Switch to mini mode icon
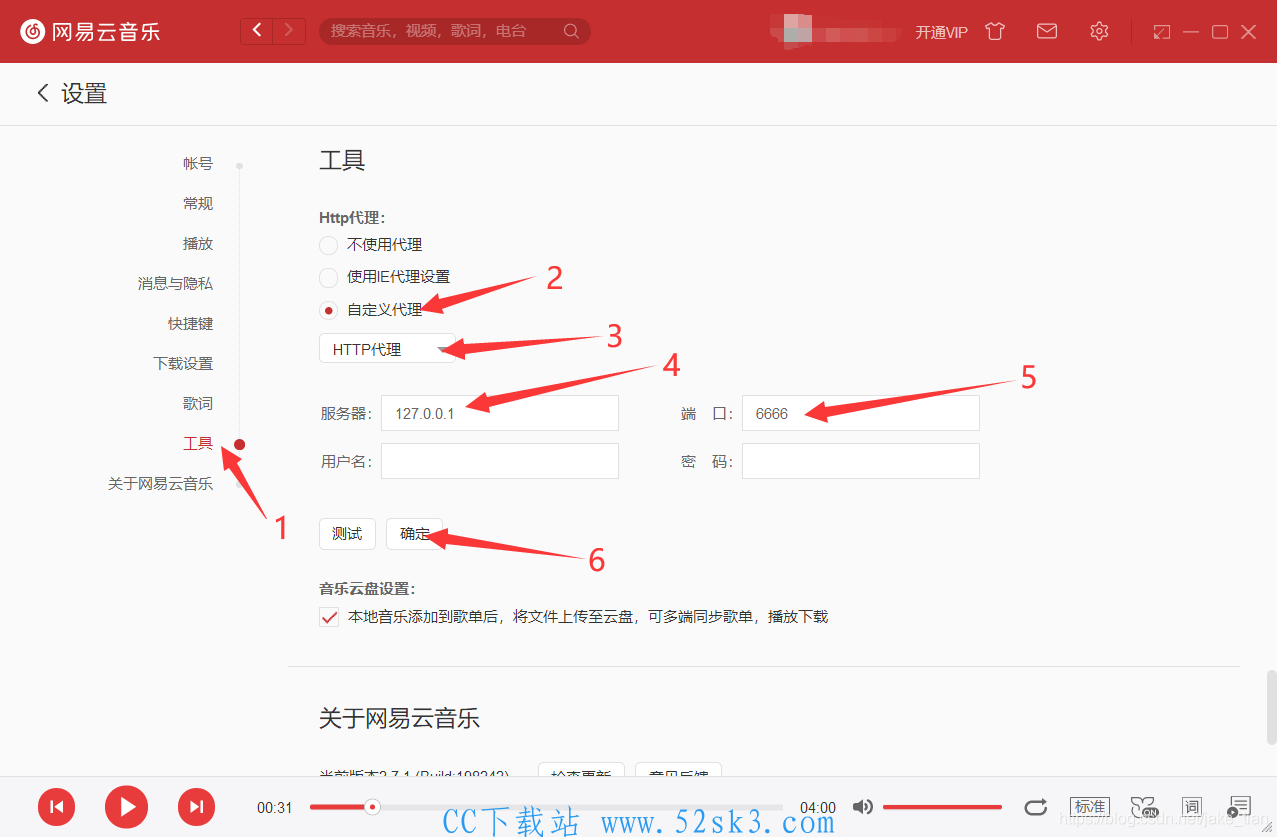This screenshot has height=837, width=1277. click(1161, 32)
